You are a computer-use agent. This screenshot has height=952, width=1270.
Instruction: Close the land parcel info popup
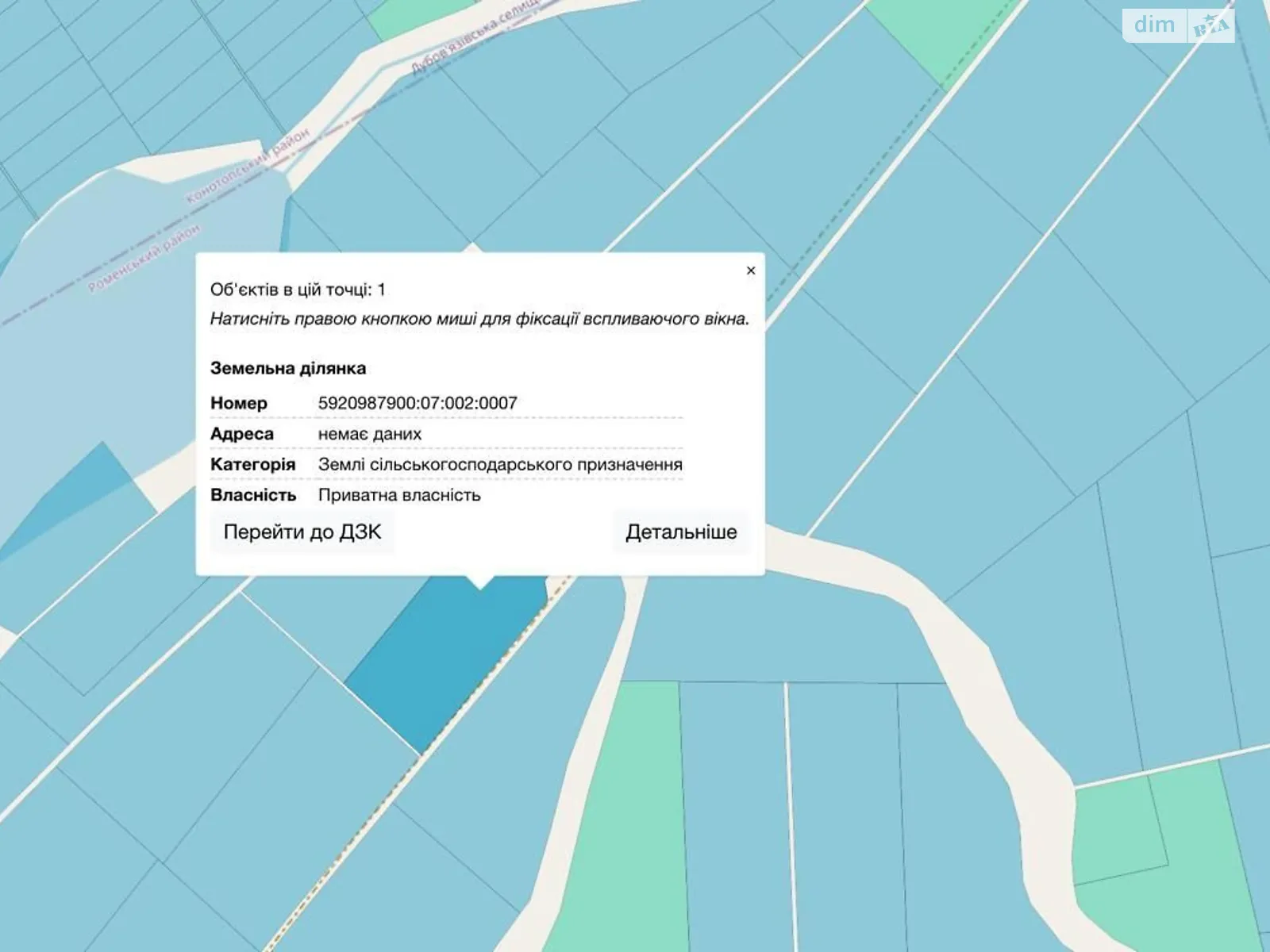(x=750, y=271)
